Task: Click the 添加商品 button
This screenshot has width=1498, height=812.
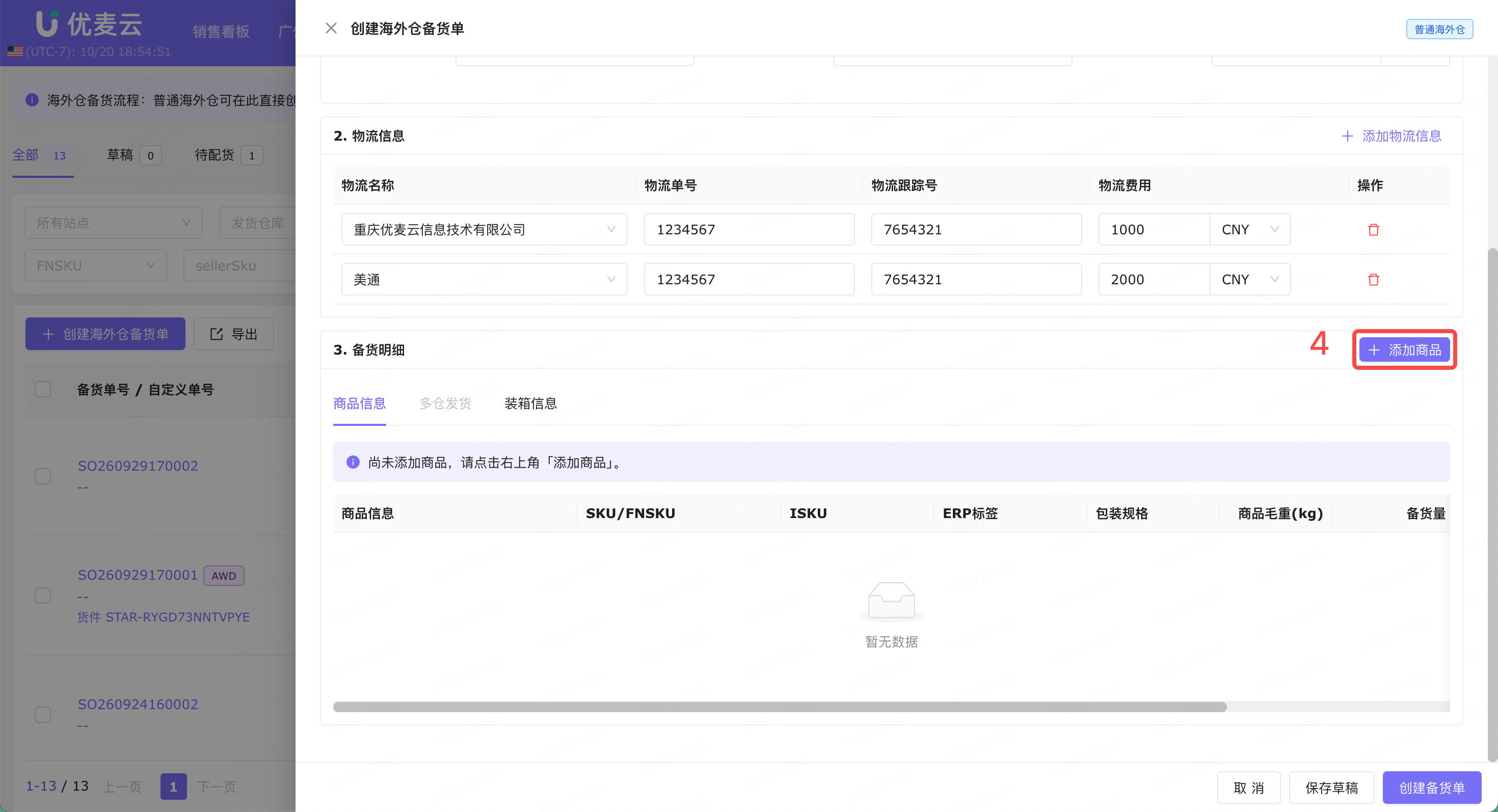Action: pos(1404,350)
